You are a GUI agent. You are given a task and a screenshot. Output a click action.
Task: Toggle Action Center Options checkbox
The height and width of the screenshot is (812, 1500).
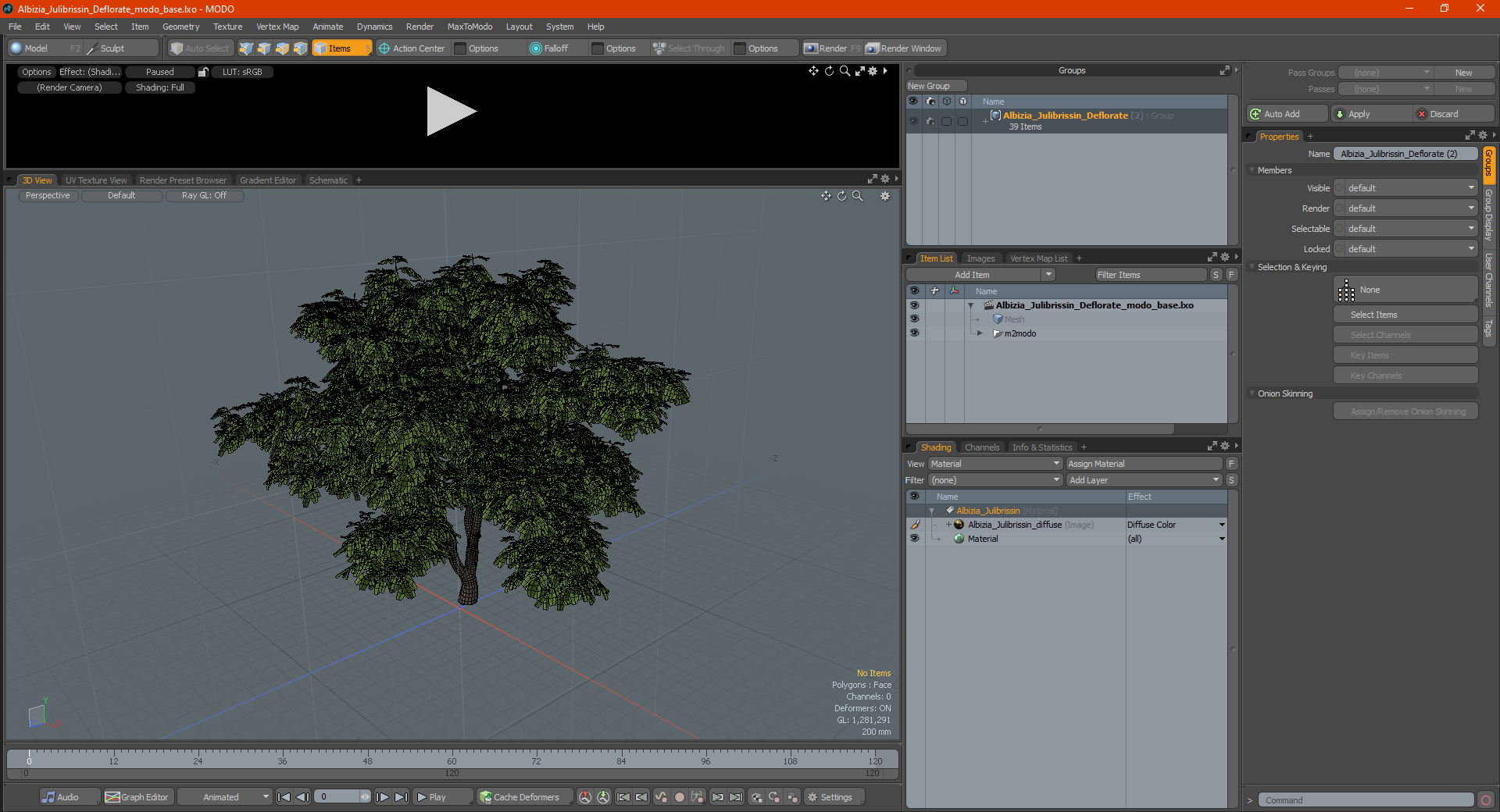tap(461, 48)
